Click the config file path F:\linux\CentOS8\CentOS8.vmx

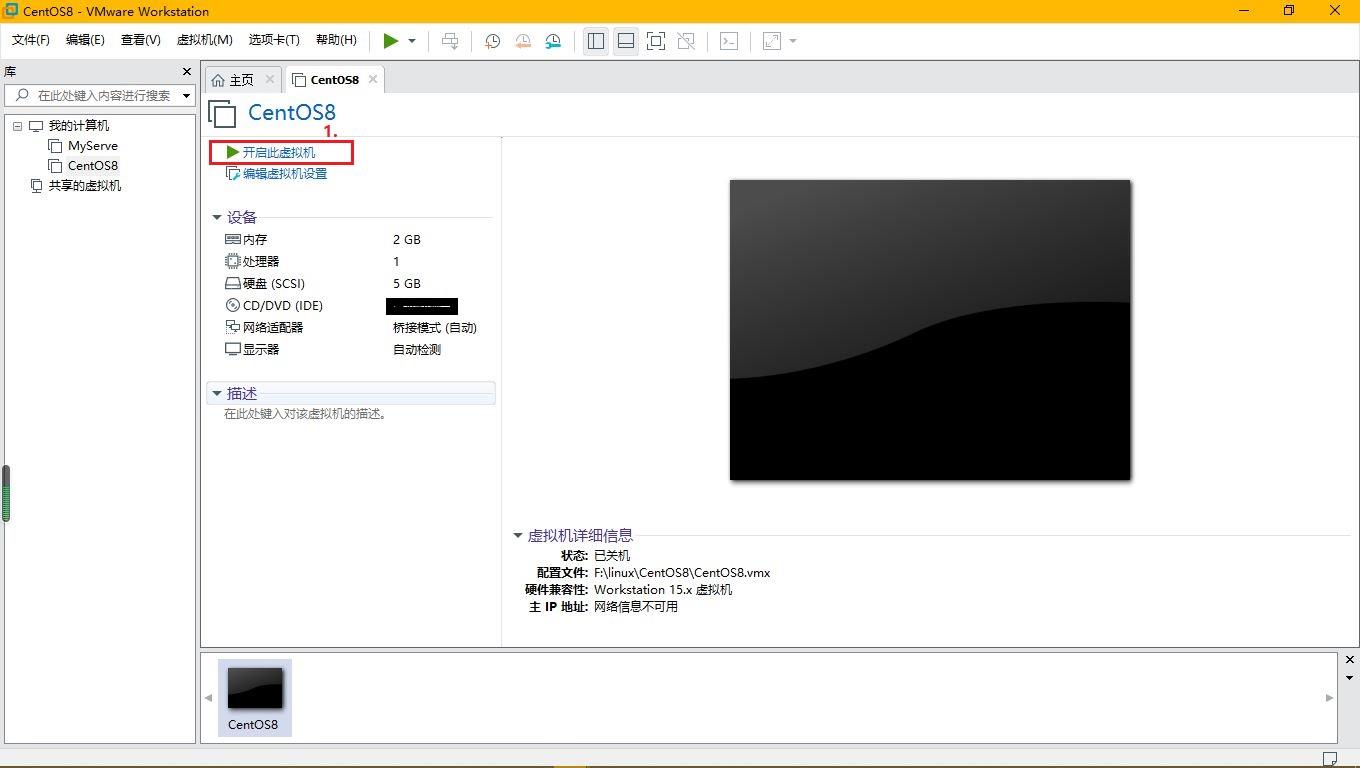682,573
